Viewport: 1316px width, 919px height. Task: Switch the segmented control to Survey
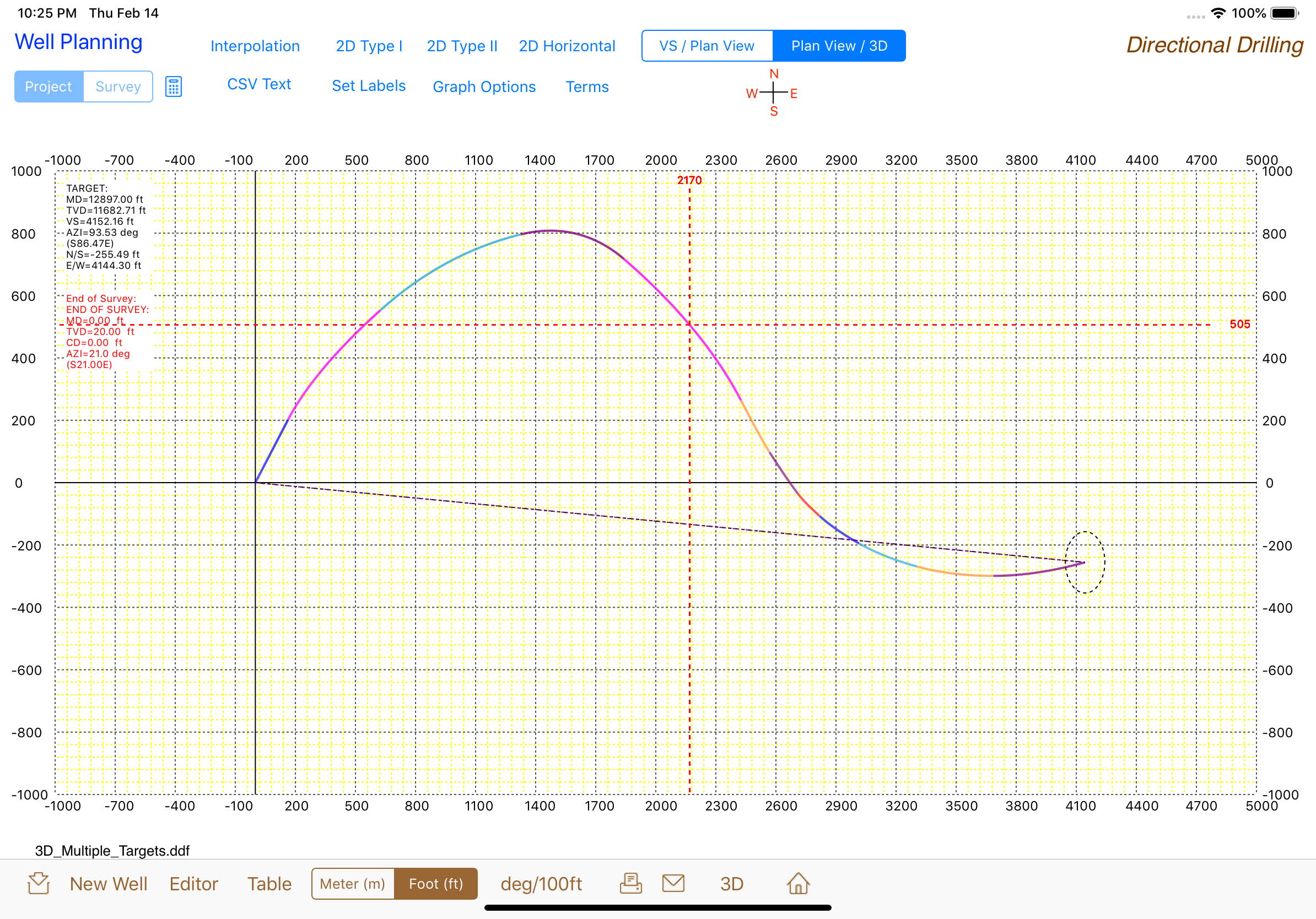coord(118,87)
